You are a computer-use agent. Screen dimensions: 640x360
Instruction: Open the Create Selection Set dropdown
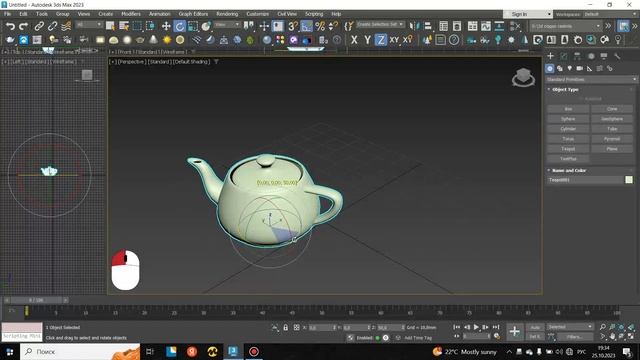click(x=380, y=24)
